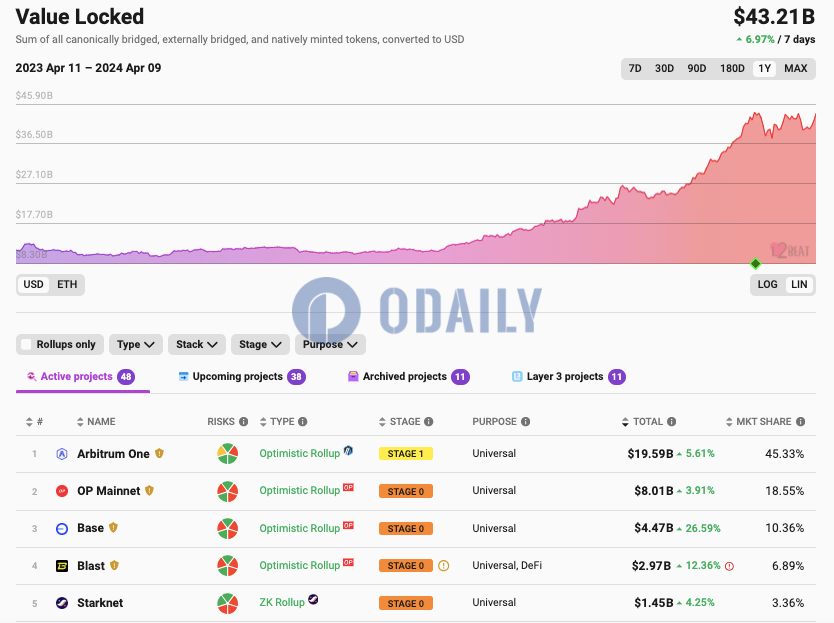Click the shield badge beside Base
Screen dimensions: 834x623
[113, 528]
